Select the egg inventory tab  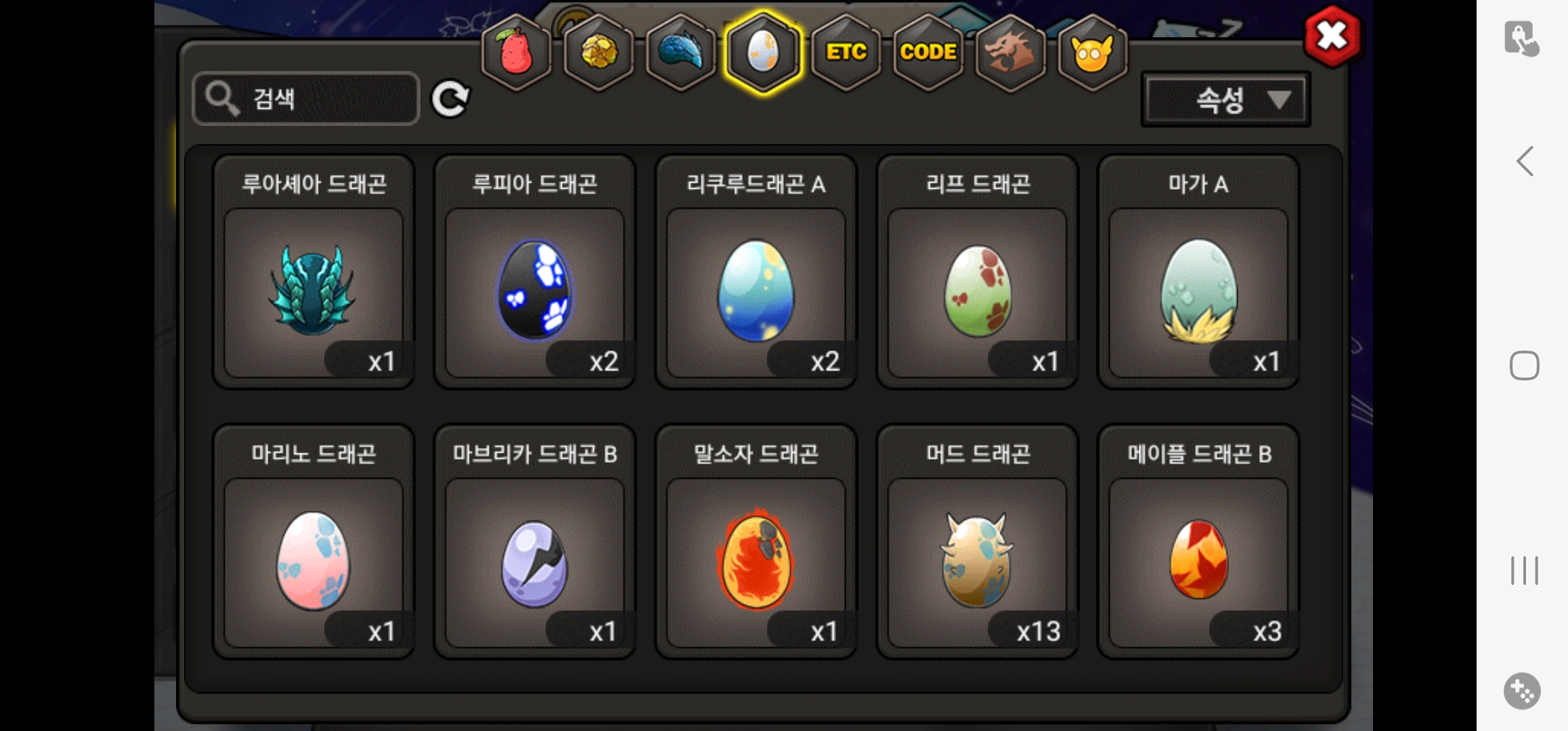click(763, 52)
